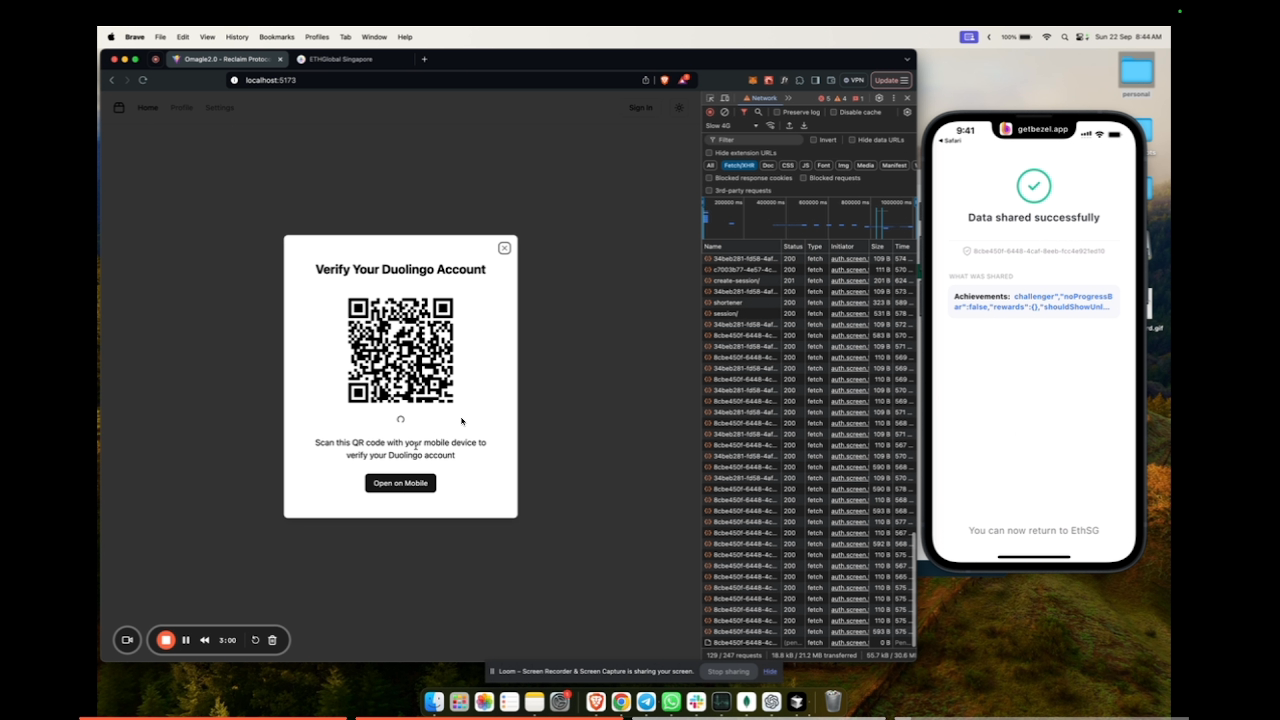
Task: Toggle the Loom camera button
Action: coord(127,640)
